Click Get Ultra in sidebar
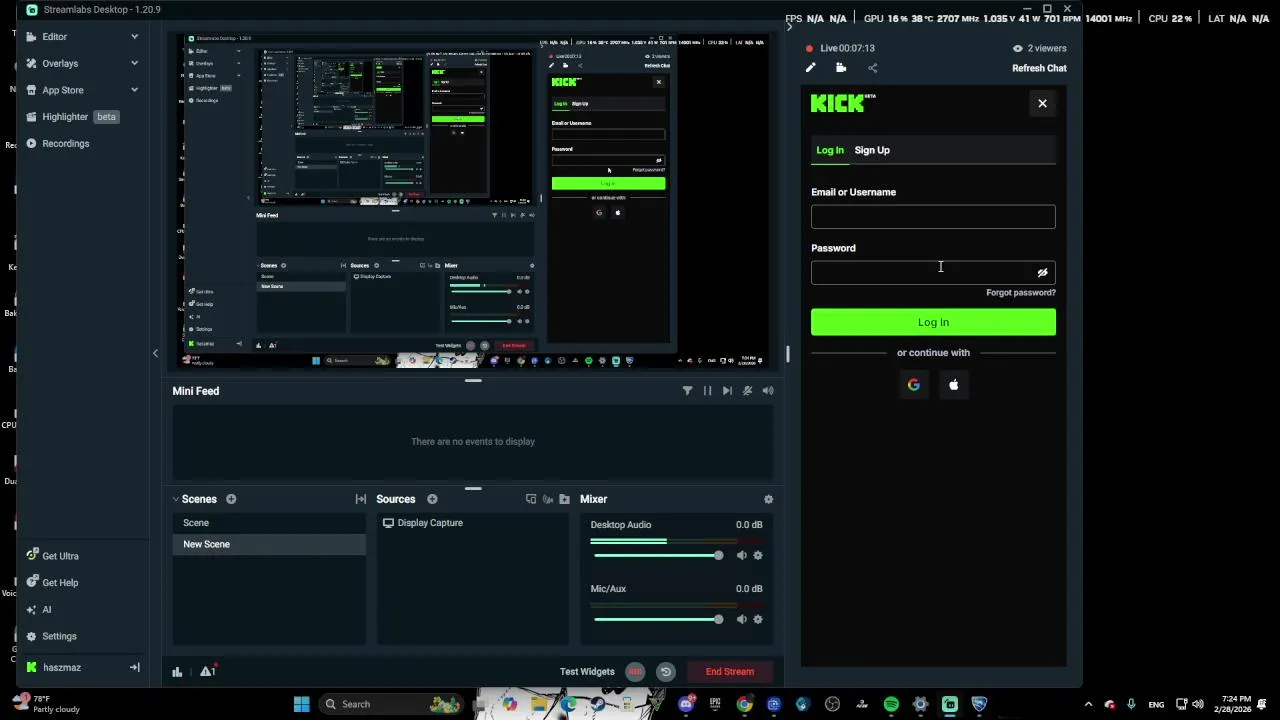Viewport: 1280px width, 720px height. pyautogui.click(x=60, y=556)
